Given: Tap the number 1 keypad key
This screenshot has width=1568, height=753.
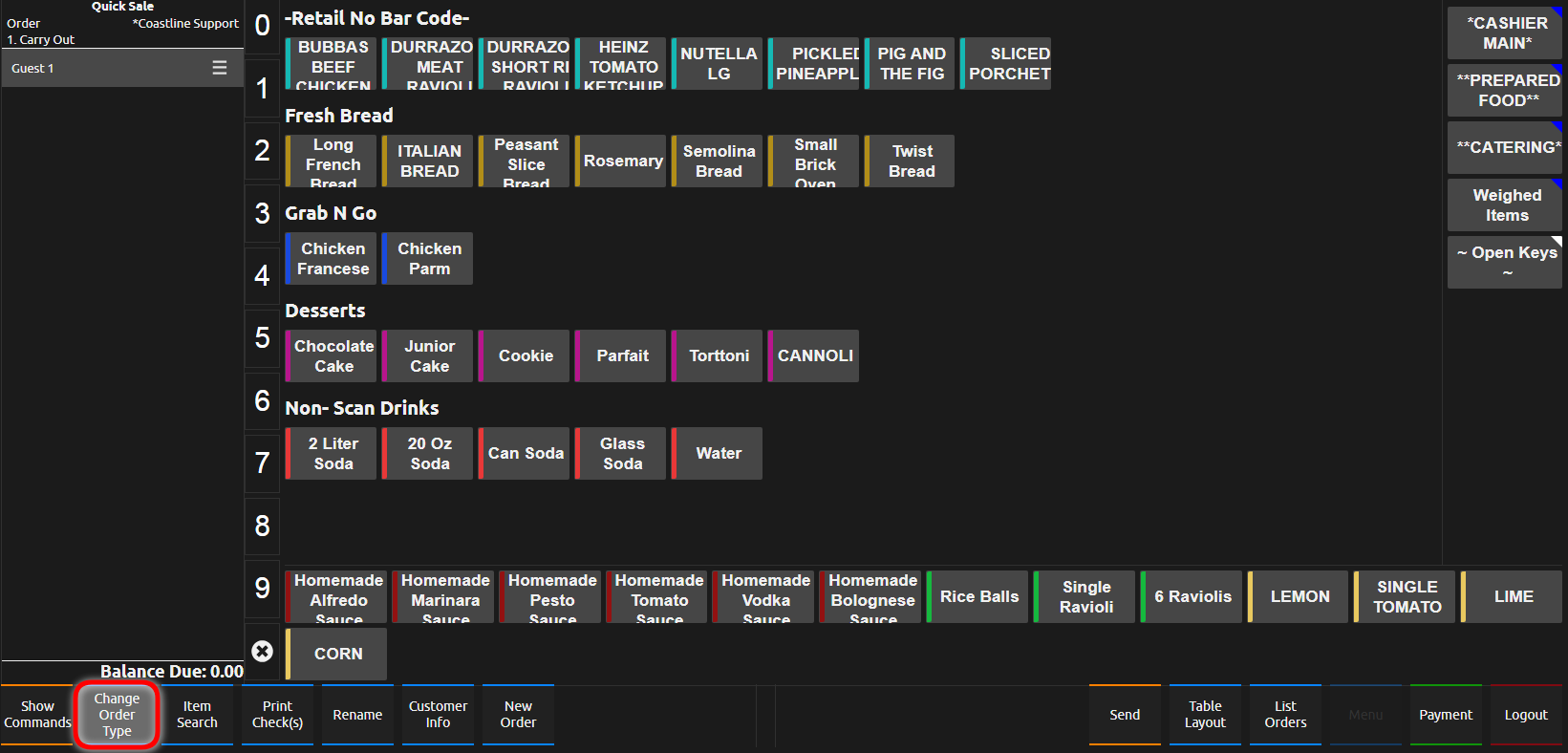Looking at the screenshot, I should tap(262, 88).
